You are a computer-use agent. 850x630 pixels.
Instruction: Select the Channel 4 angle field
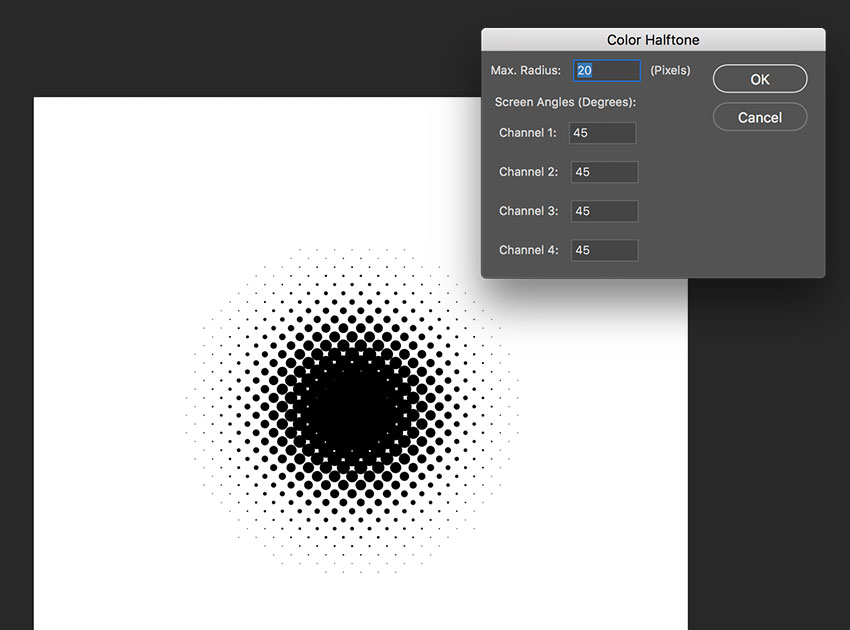tap(604, 250)
